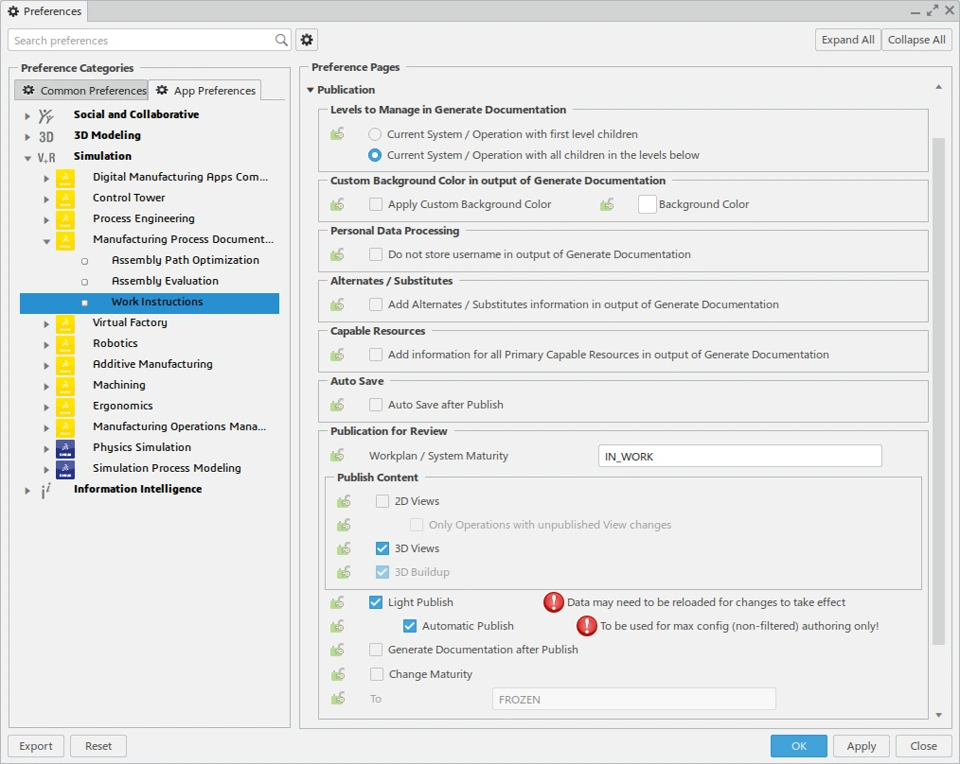Click lock icon beside Do not store username

tap(337, 254)
